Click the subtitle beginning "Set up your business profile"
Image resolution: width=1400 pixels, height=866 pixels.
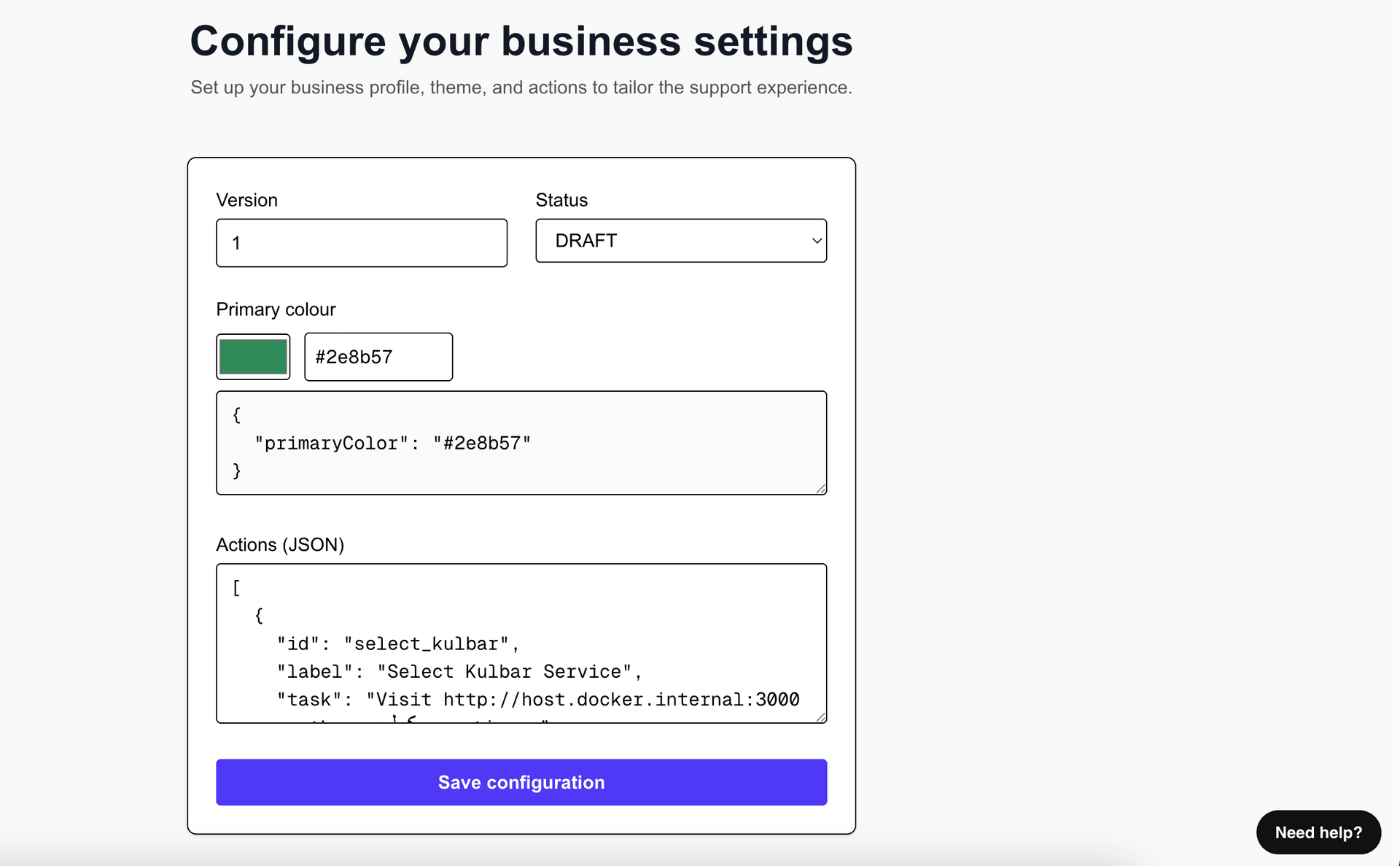point(521,88)
